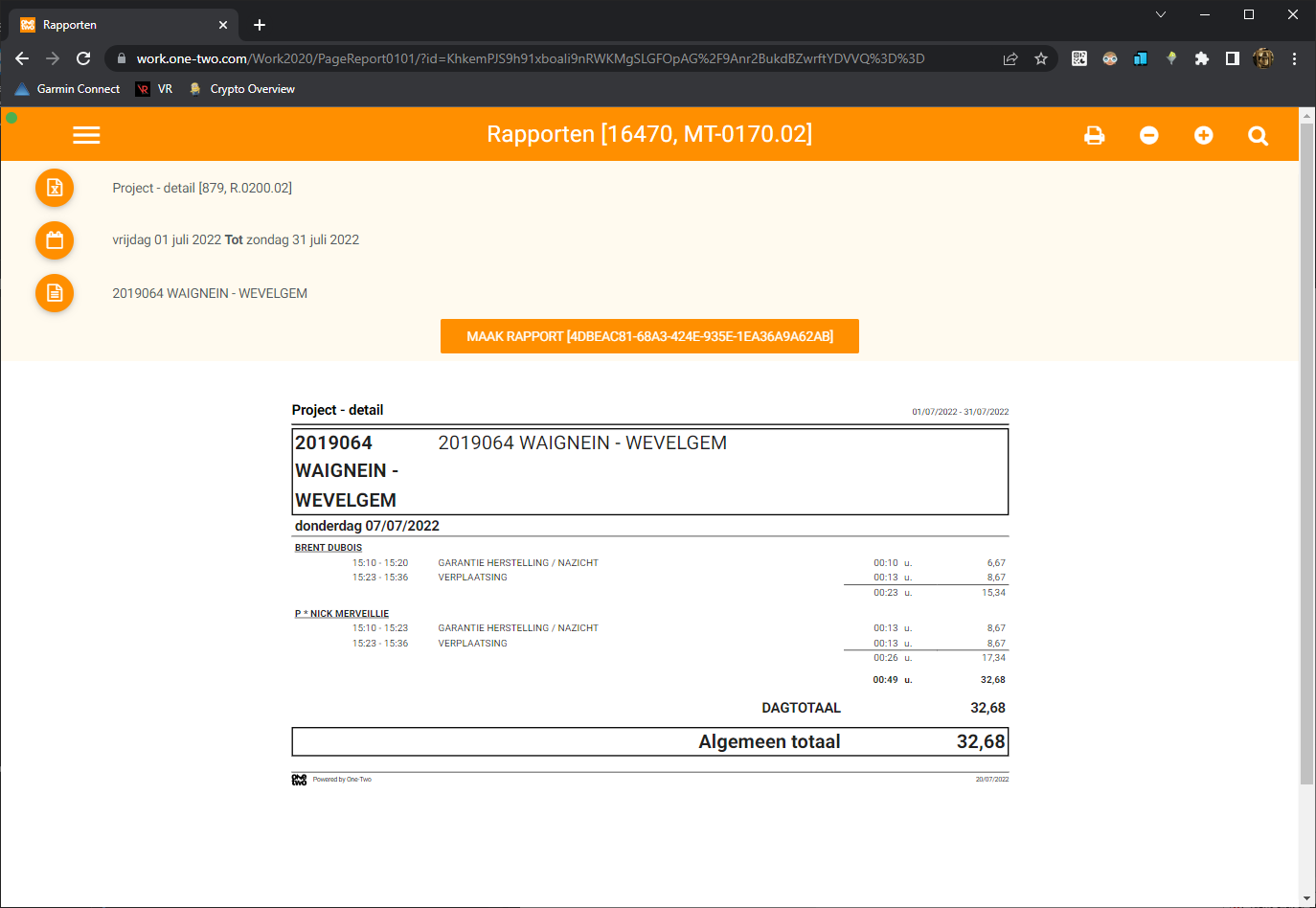Image resolution: width=1316 pixels, height=908 pixels.
Task: Click the 'Project - detail [879, R.0200.02]' text
Action: 202,188
